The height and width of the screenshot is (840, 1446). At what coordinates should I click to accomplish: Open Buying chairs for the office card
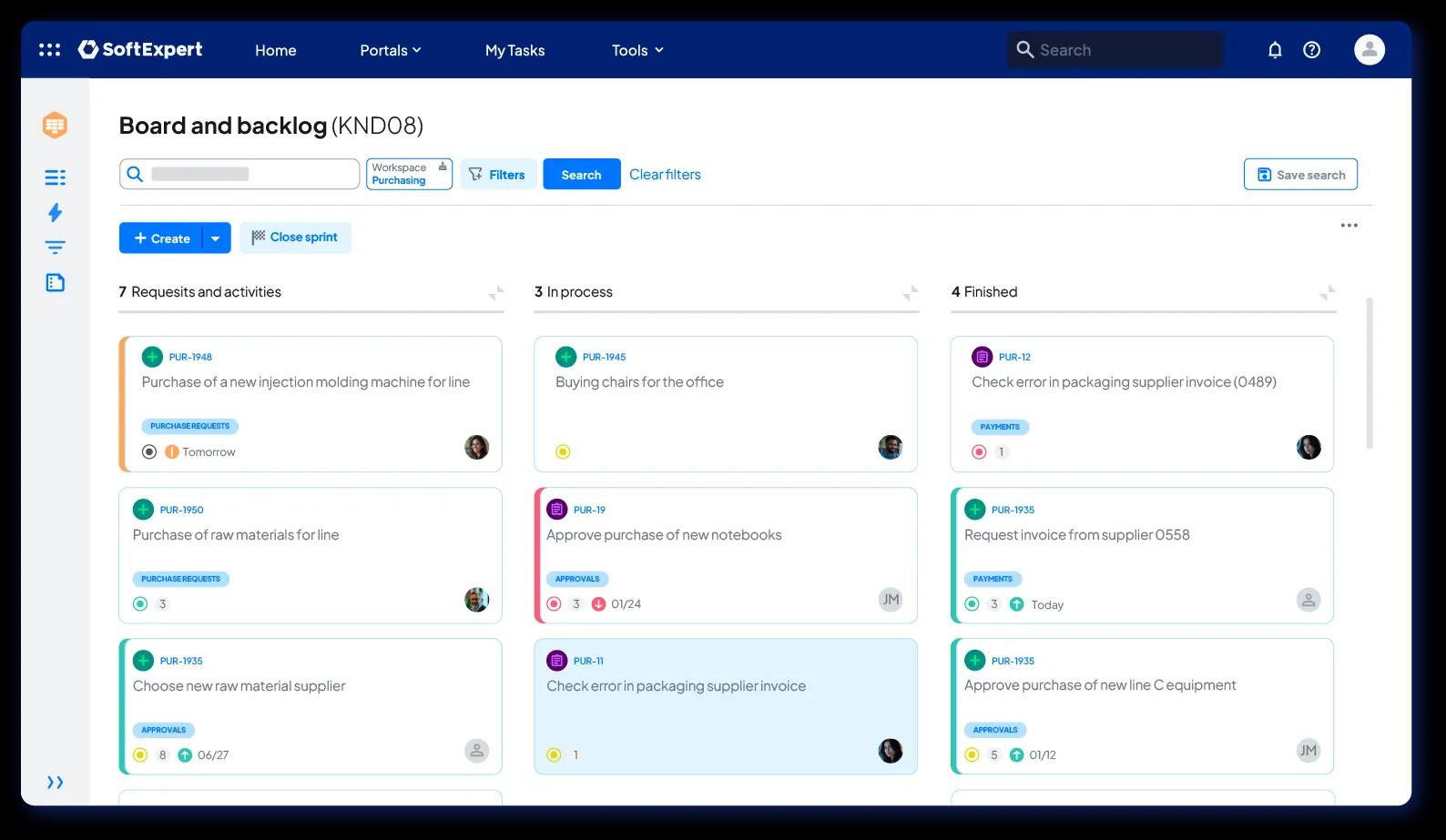[726, 404]
